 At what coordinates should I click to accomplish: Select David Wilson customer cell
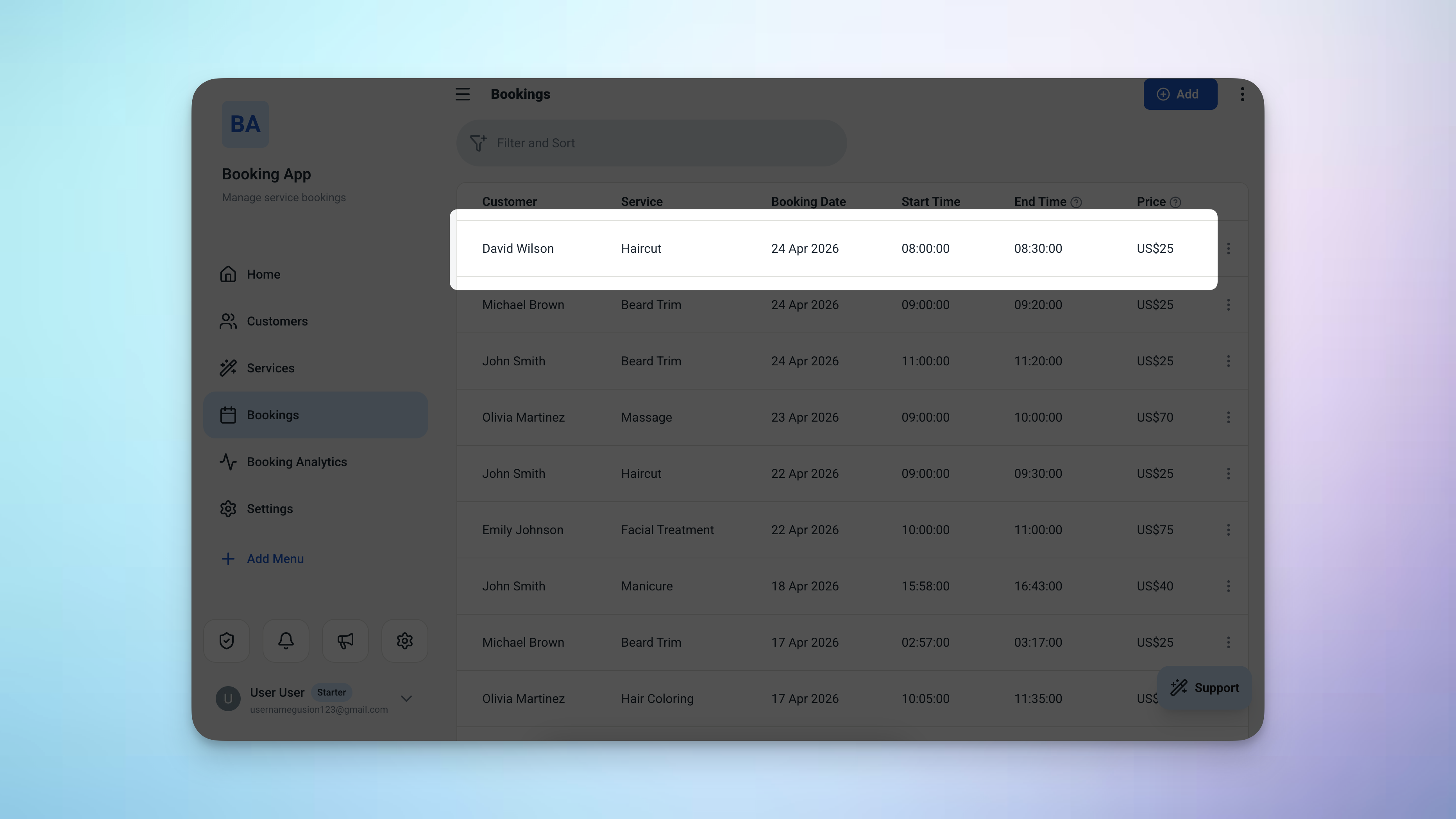(x=518, y=249)
